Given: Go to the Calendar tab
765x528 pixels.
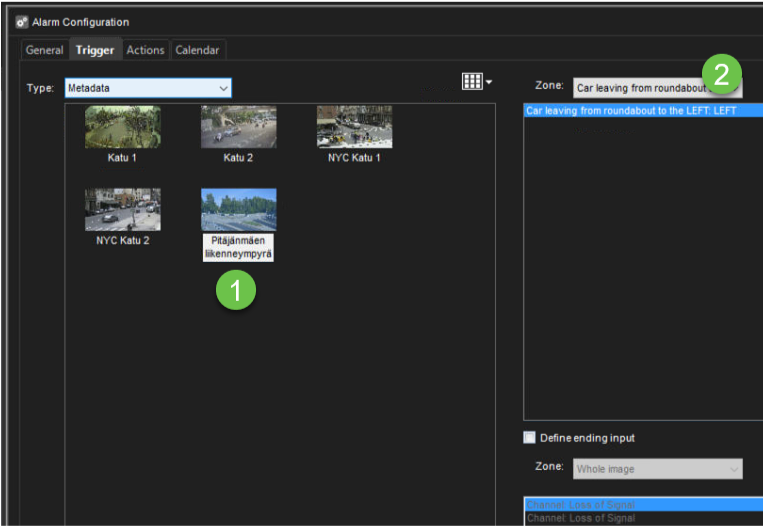Looking at the screenshot, I should (x=197, y=50).
